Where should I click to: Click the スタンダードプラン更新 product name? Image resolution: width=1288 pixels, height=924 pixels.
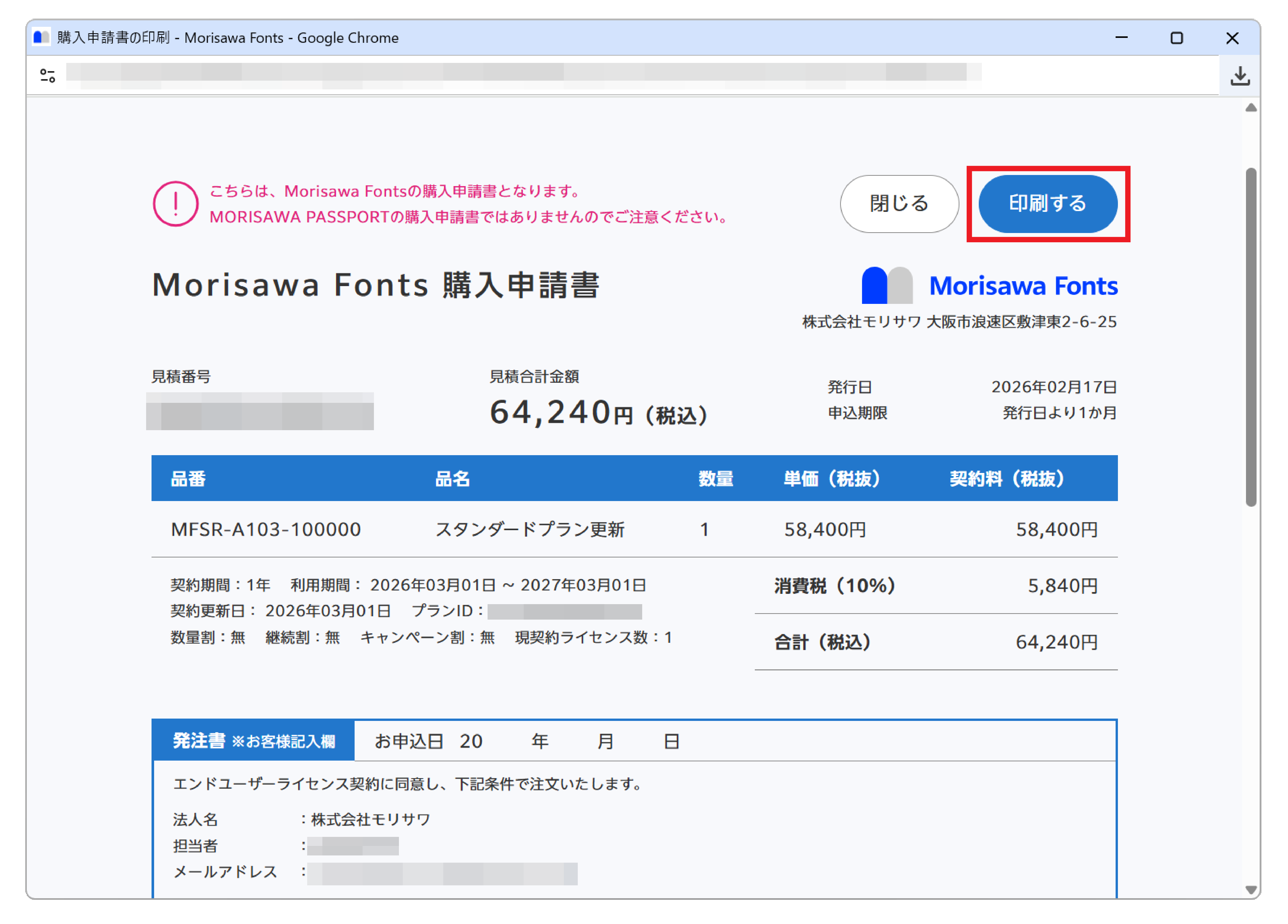pos(529,529)
